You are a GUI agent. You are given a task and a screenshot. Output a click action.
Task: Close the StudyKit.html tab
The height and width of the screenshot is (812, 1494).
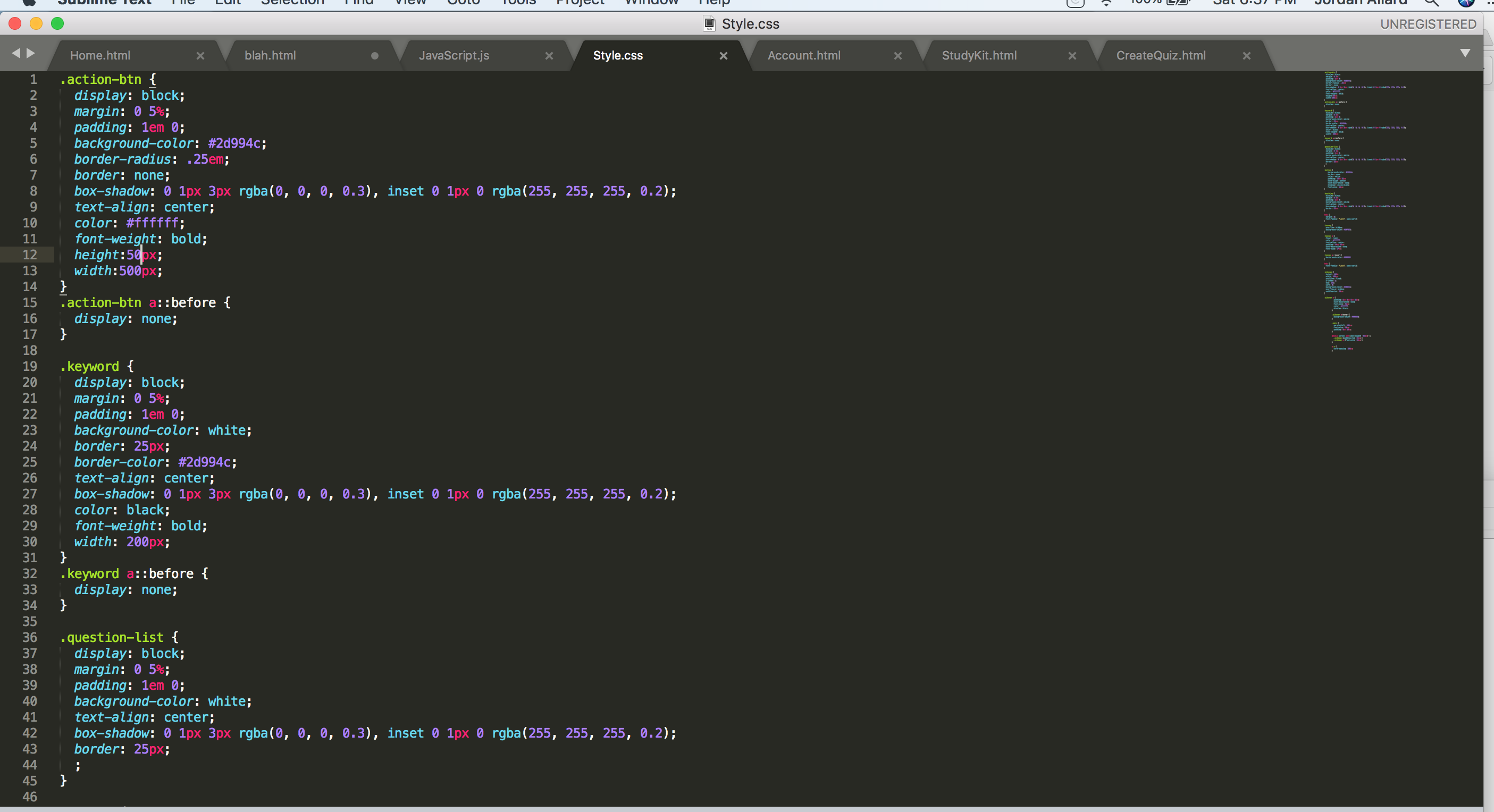point(1072,56)
